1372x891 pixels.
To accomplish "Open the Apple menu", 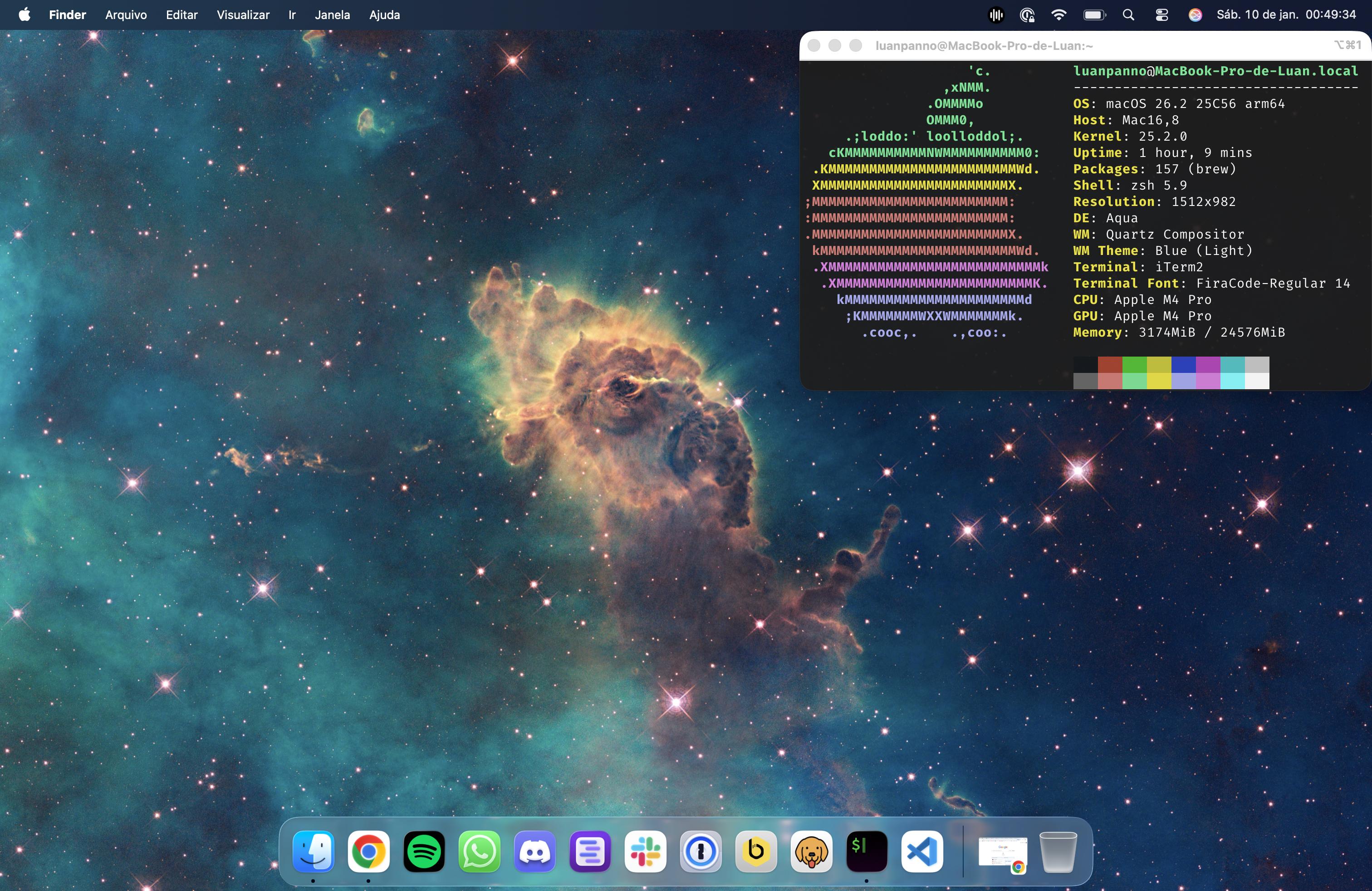I will (24, 15).
